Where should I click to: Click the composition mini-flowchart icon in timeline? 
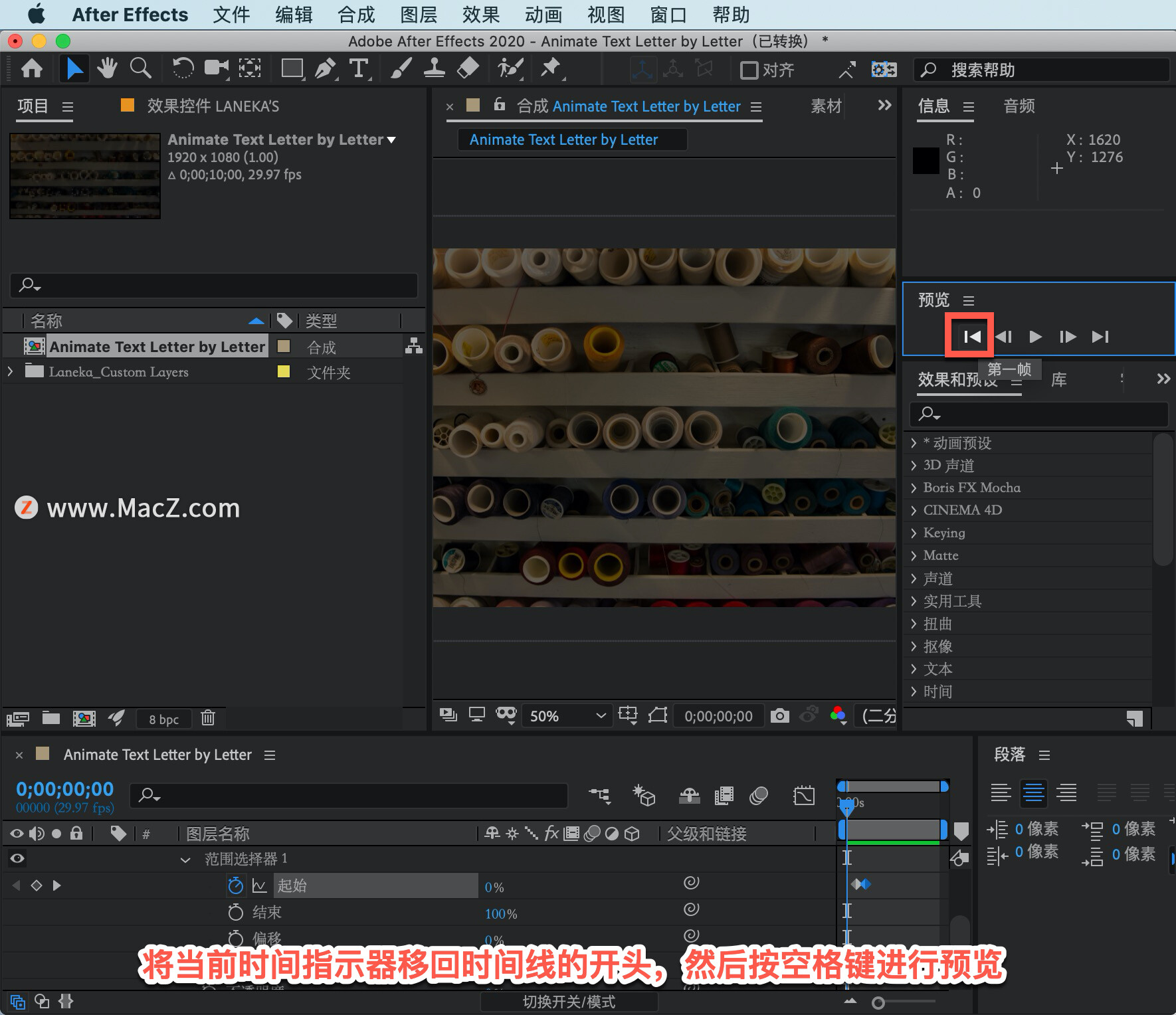[x=599, y=794]
